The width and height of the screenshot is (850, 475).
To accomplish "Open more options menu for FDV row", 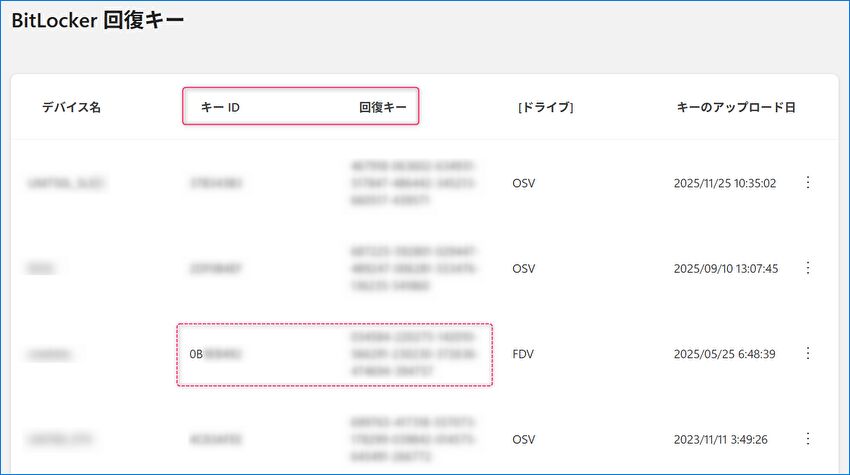I will 808,353.
